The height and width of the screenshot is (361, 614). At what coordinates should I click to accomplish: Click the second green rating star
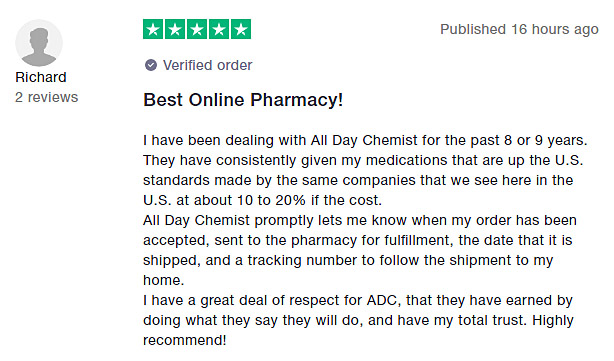coord(175,29)
